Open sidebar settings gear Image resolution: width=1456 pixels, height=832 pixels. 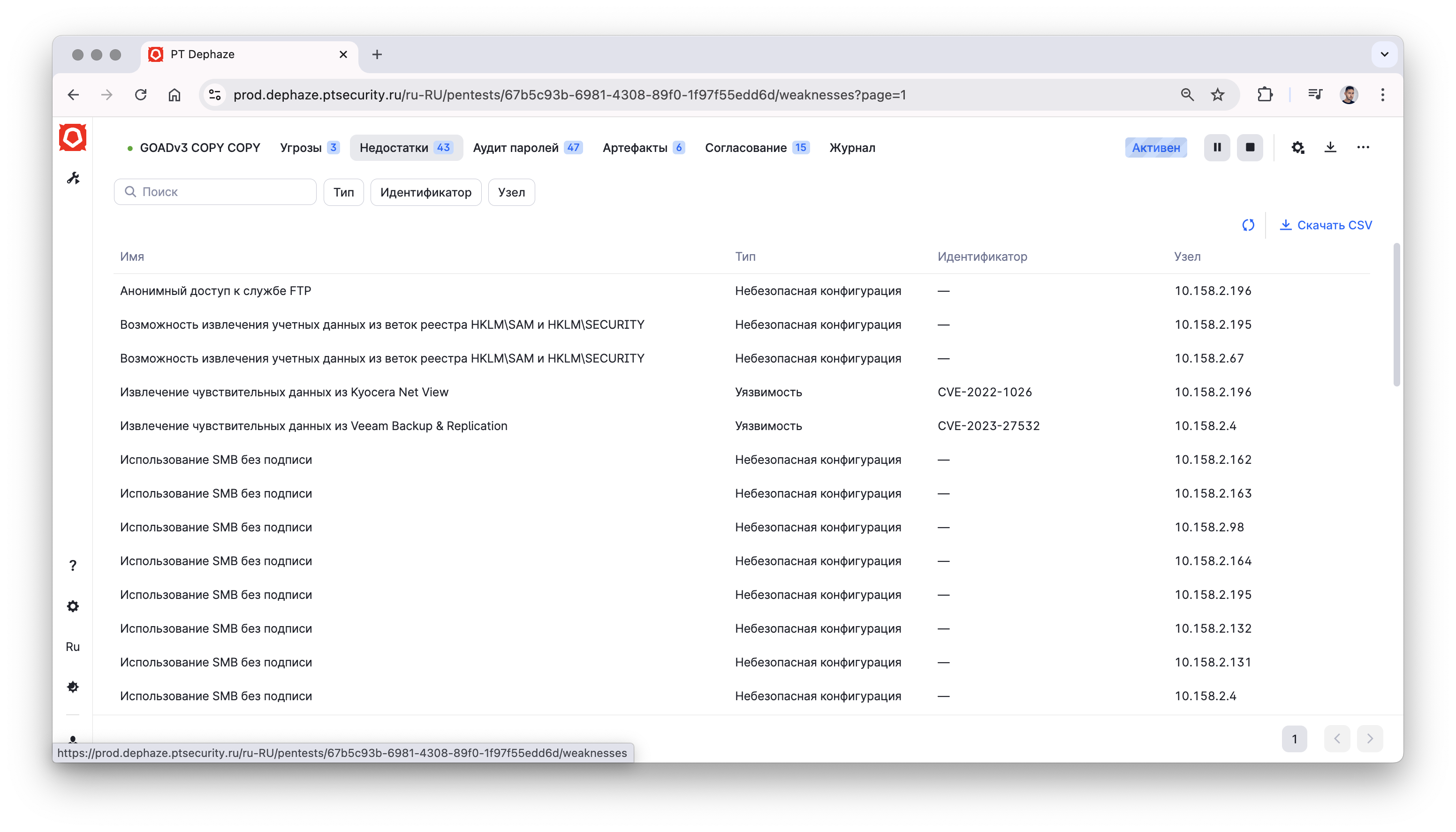(x=73, y=606)
